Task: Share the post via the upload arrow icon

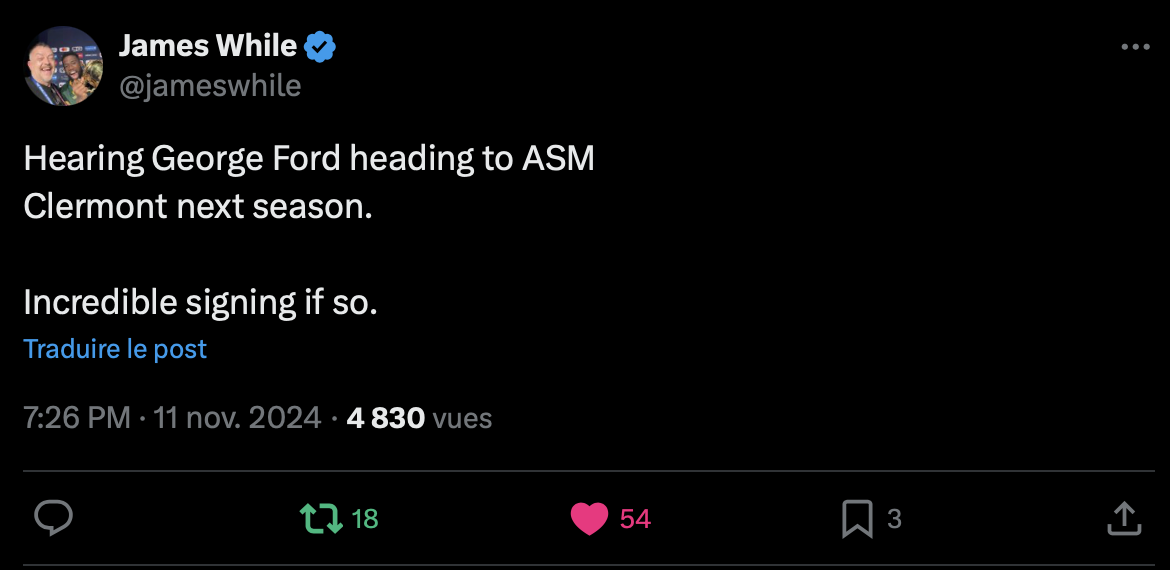Action: point(1123,518)
